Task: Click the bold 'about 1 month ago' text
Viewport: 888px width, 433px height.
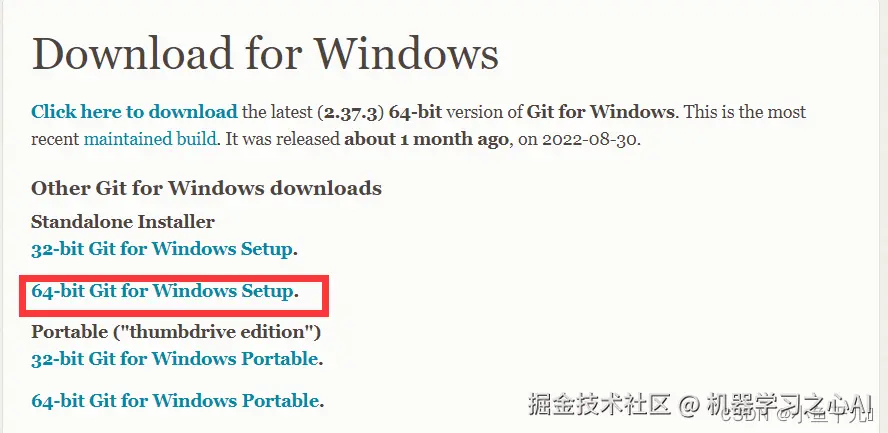Action: point(426,140)
